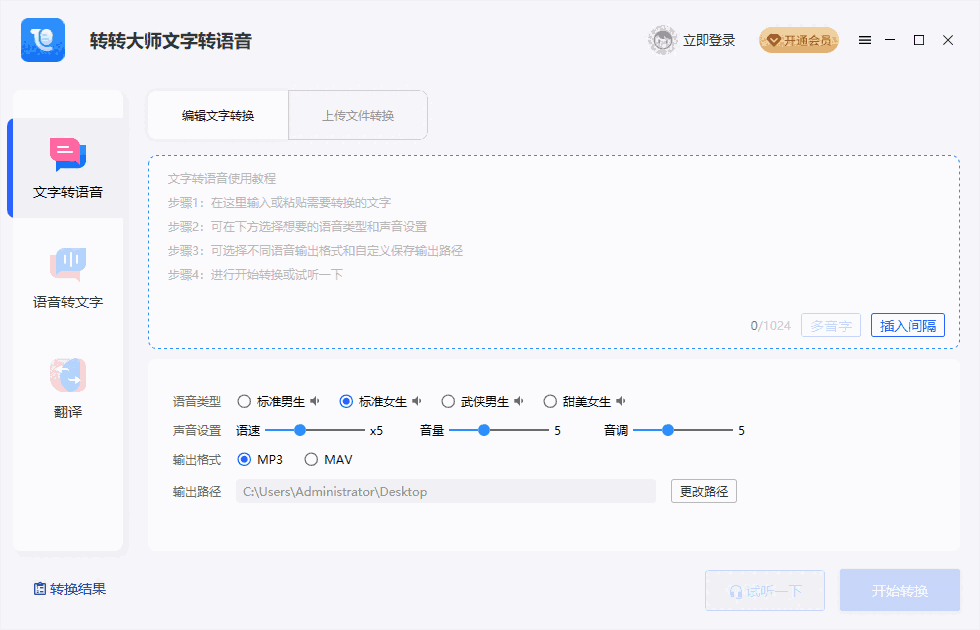Click the login avatar icon
Image resolution: width=980 pixels, height=630 pixels.
click(x=661, y=40)
